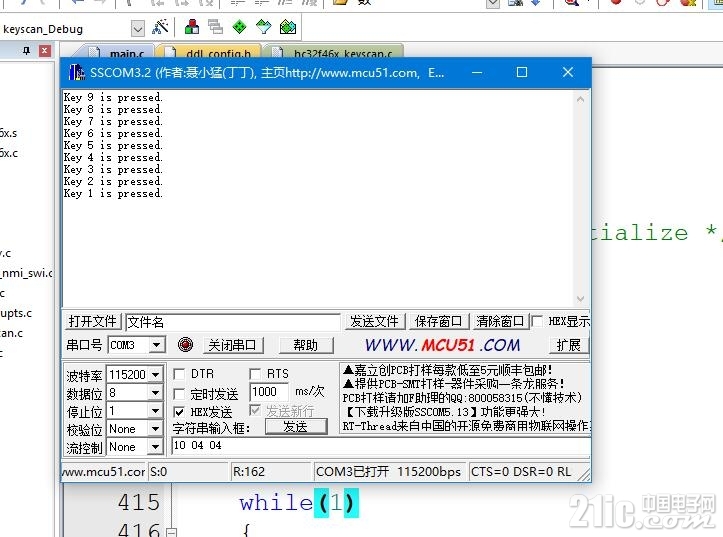This screenshot has width=723, height=537.
Task: Click the receive window scroll down arrow
Action: (581, 299)
